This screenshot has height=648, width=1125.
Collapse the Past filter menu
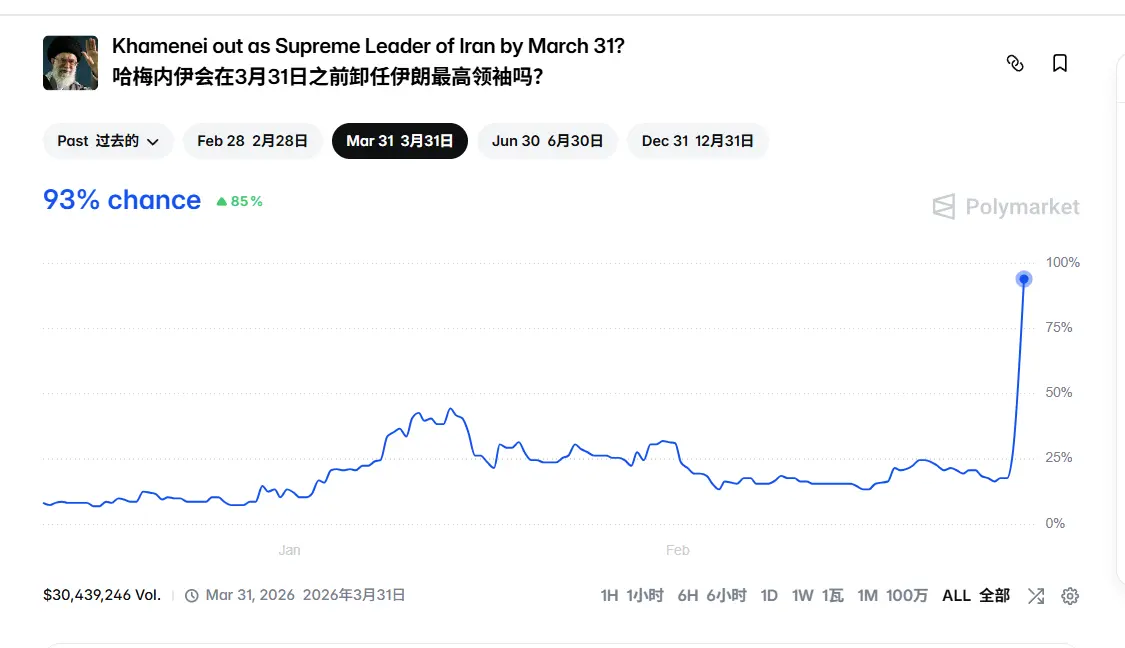[x=107, y=141]
